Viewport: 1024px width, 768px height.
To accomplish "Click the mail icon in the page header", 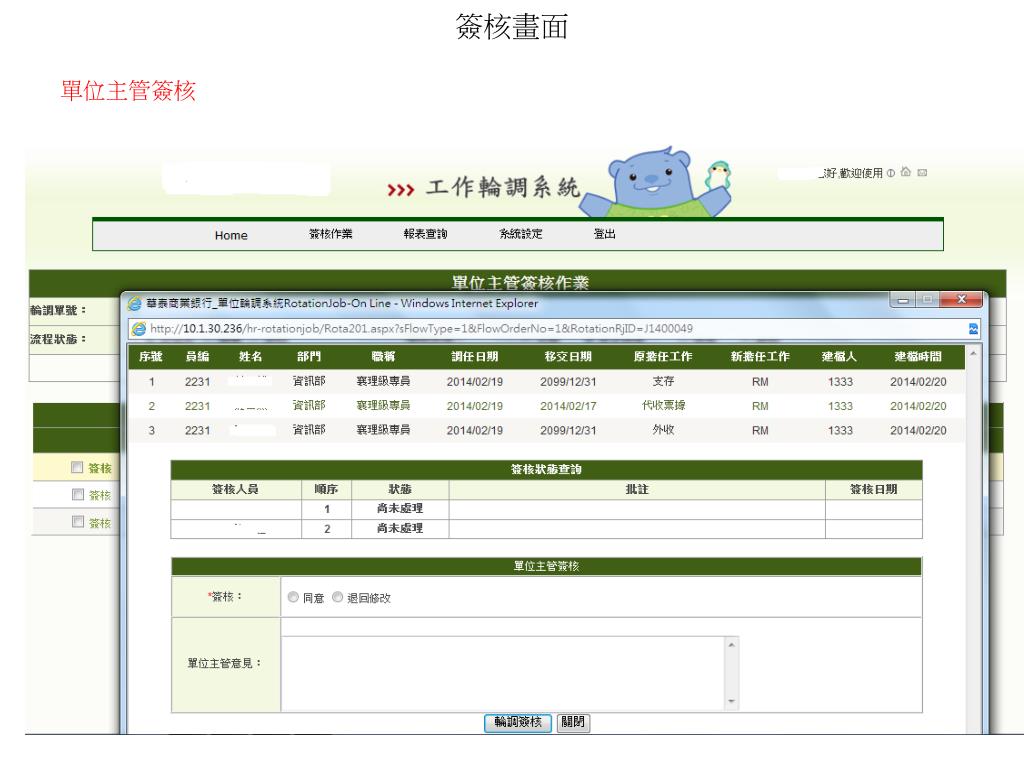I will (x=922, y=172).
